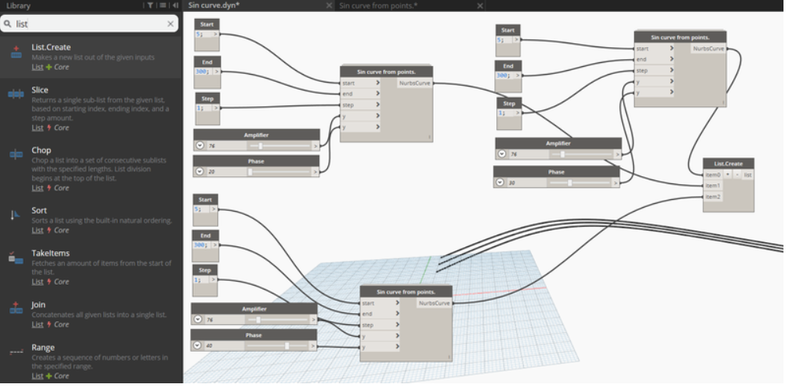Switch to the Sin curve.dyn tab
800x388 pixels.
[x=213, y=5]
